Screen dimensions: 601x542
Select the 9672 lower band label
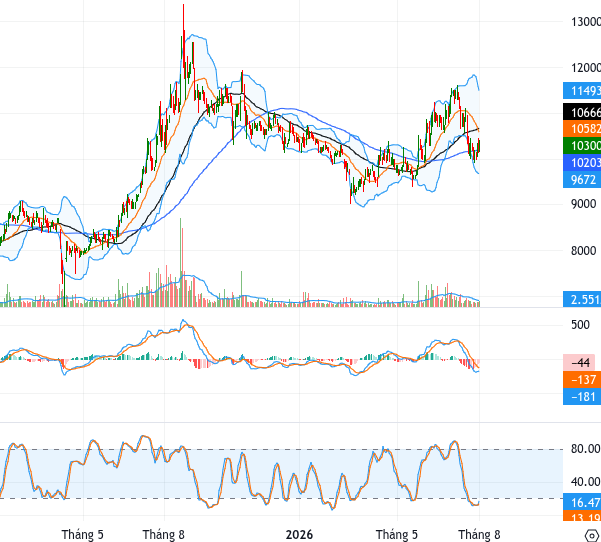[582, 179]
